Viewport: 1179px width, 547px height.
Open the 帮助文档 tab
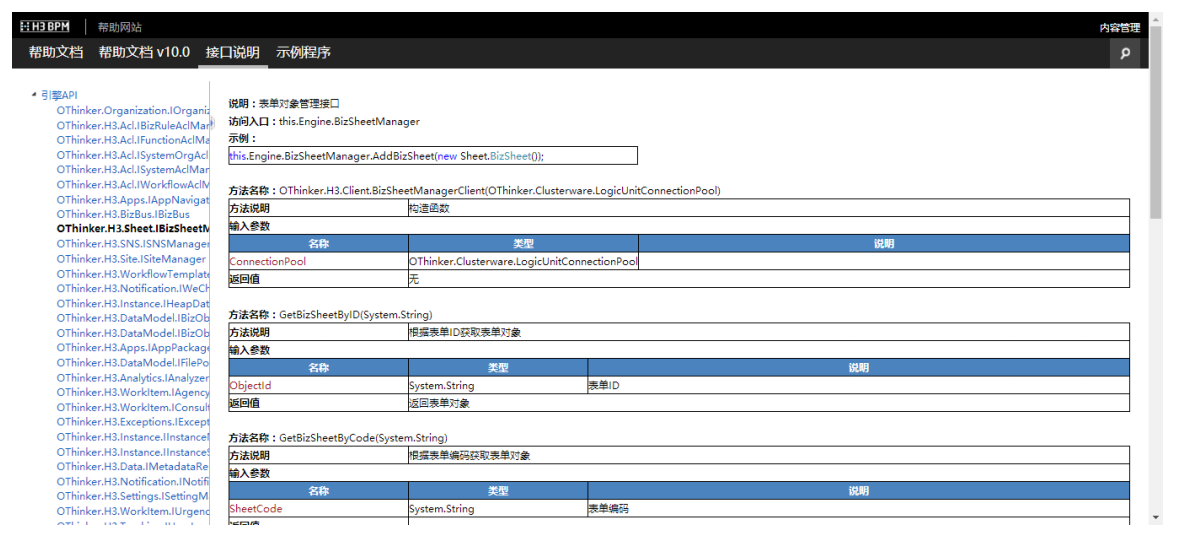[x=56, y=53]
